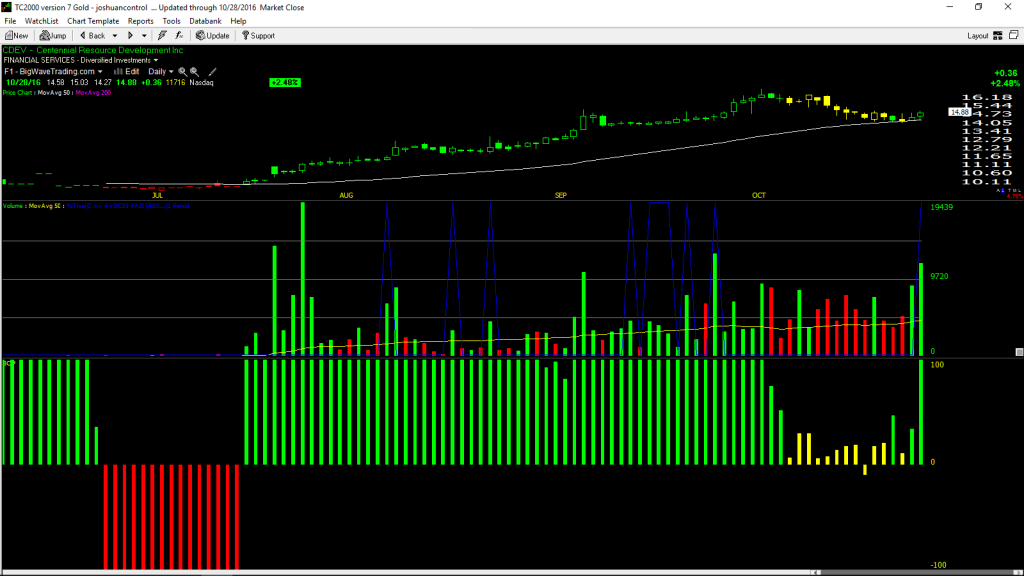This screenshot has width=1024, height=576.
Task: Click the lightning bolt toolbar icon
Action: click(x=162, y=36)
